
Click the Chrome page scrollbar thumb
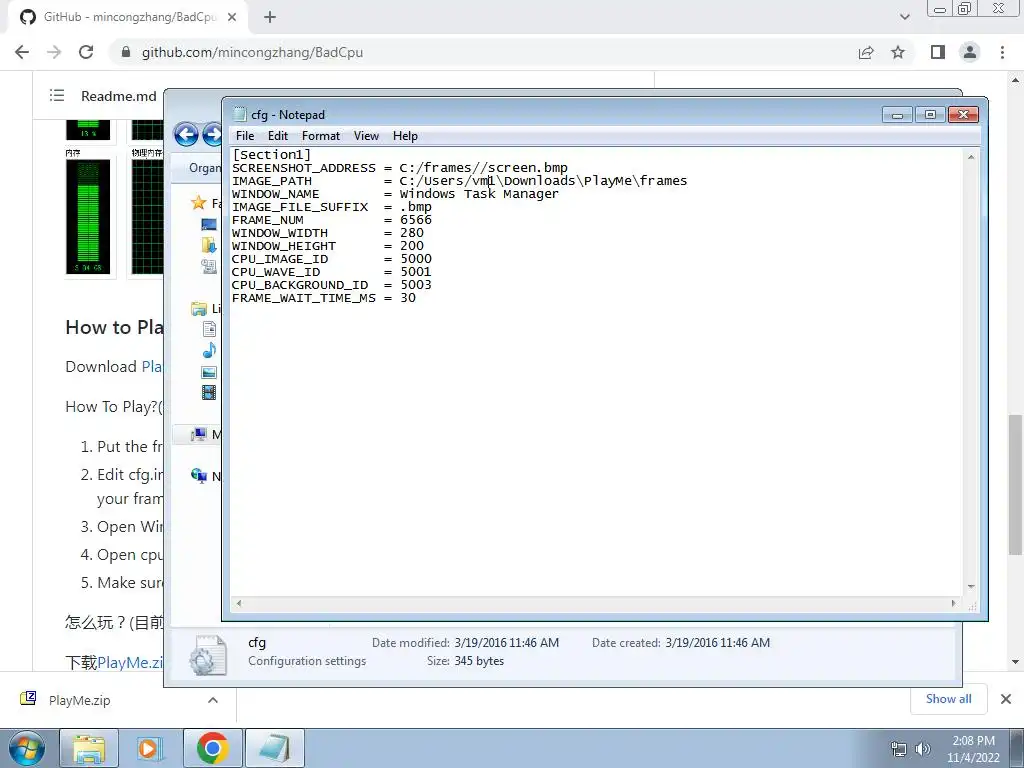1016,483
